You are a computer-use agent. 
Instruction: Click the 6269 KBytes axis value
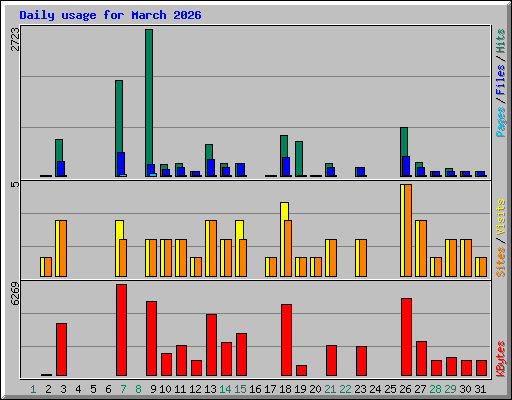(15, 294)
